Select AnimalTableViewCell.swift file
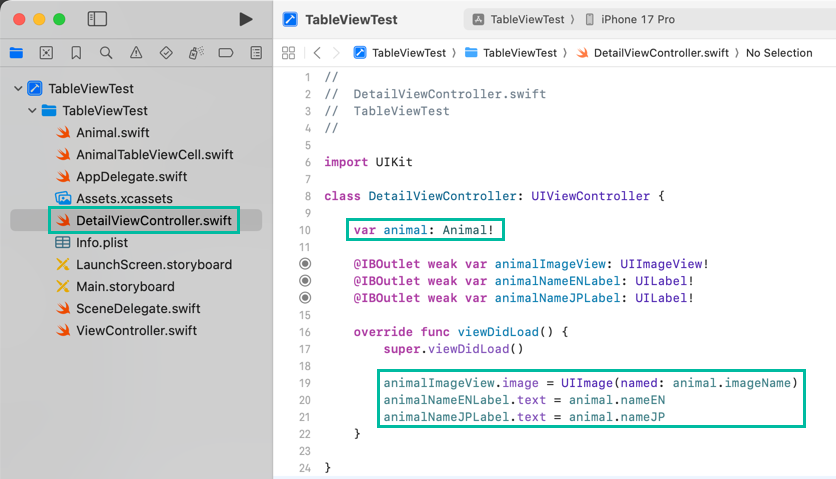 point(154,155)
